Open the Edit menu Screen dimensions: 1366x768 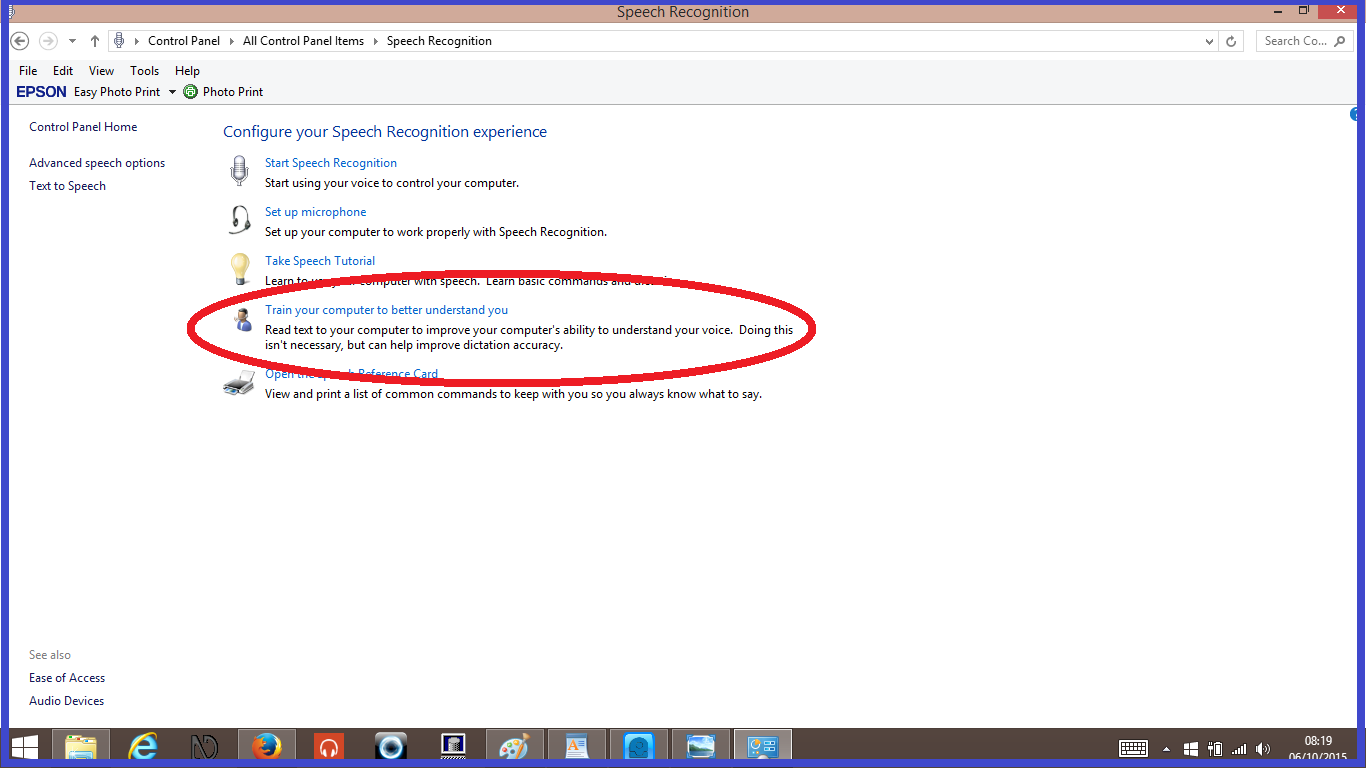point(63,71)
